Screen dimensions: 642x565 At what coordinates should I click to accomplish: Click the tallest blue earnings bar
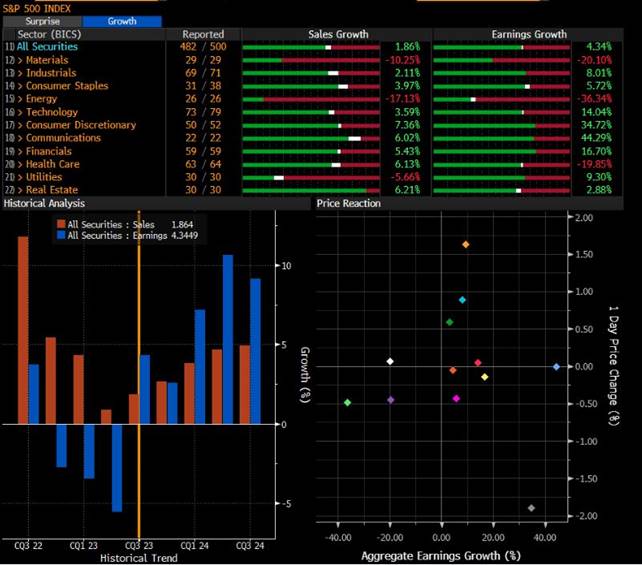228,339
